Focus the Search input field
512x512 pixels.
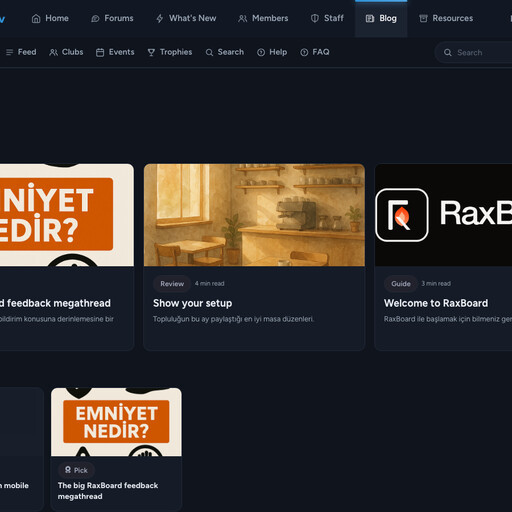[474, 53]
